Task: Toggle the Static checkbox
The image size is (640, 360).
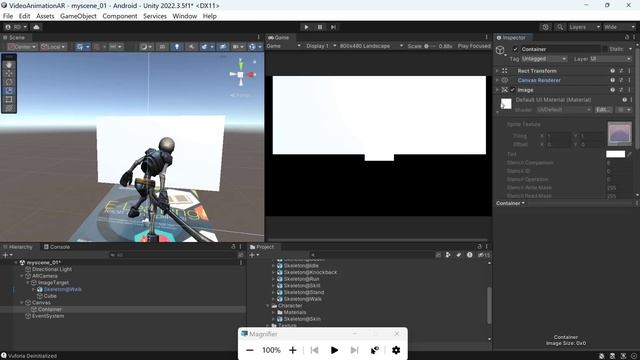Action: [x=605, y=49]
